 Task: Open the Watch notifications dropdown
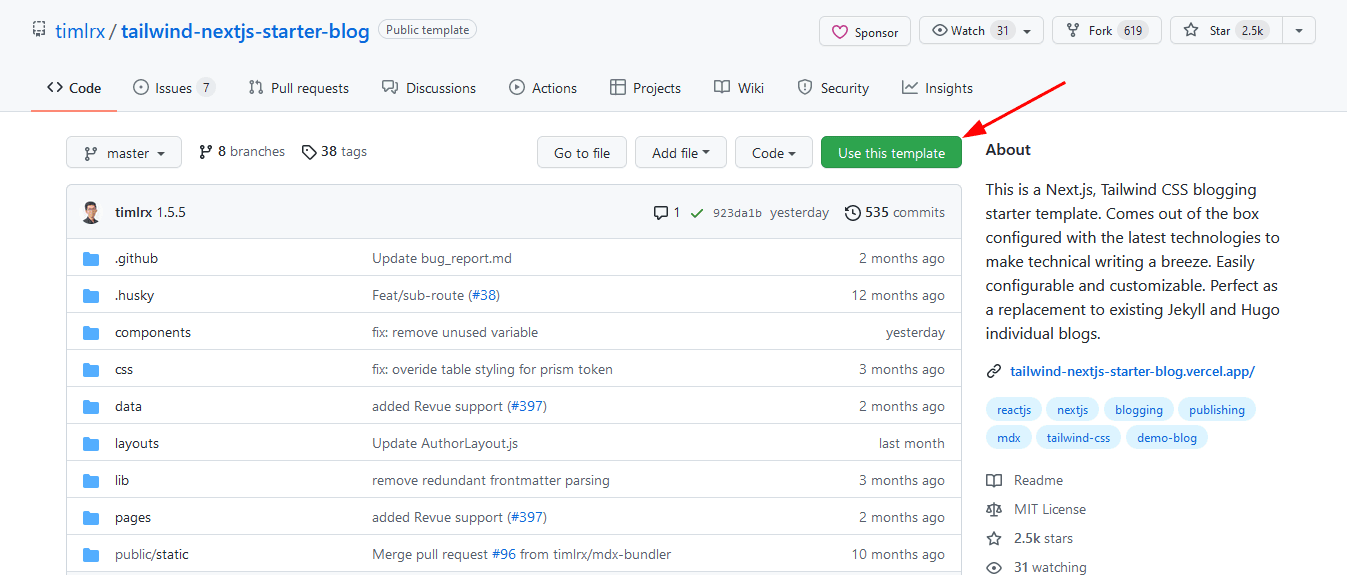(981, 31)
